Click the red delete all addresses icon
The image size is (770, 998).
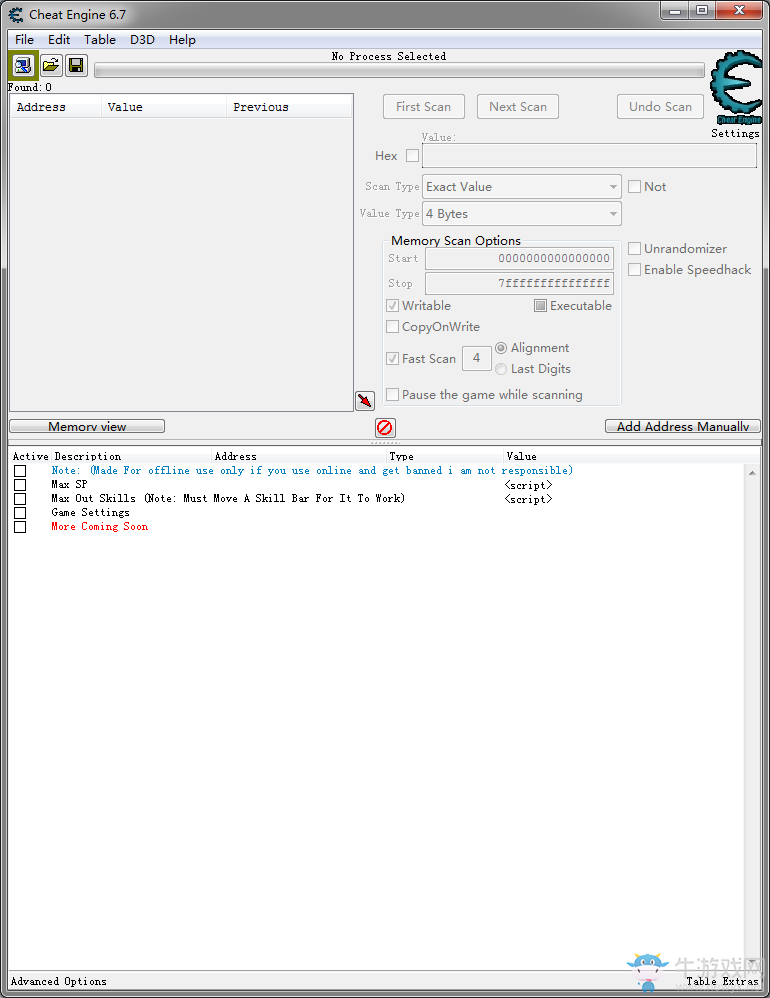click(x=385, y=427)
